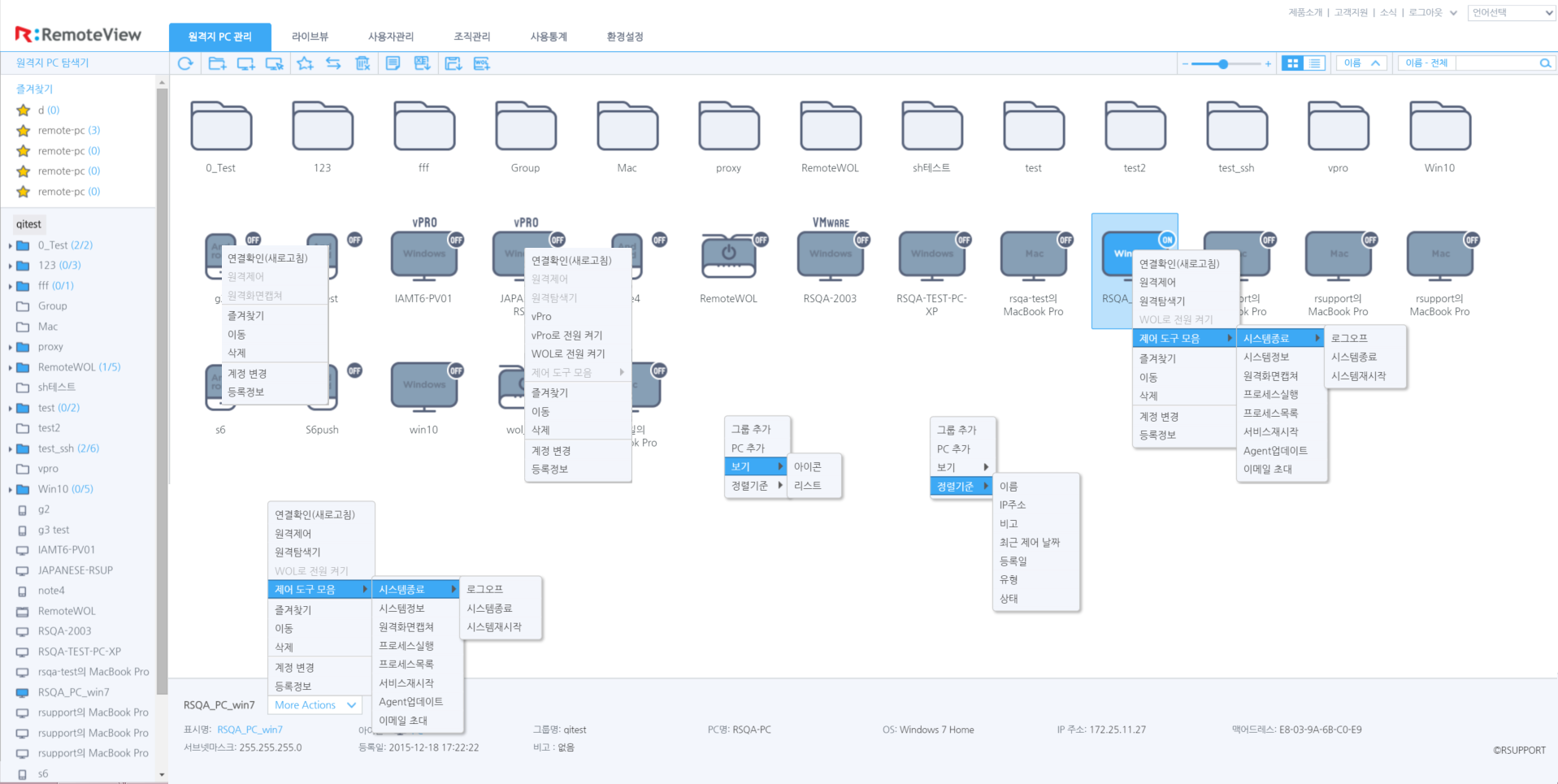Open the vpro folder icon in grid
1558x784 pixels.
(1338, 126)
